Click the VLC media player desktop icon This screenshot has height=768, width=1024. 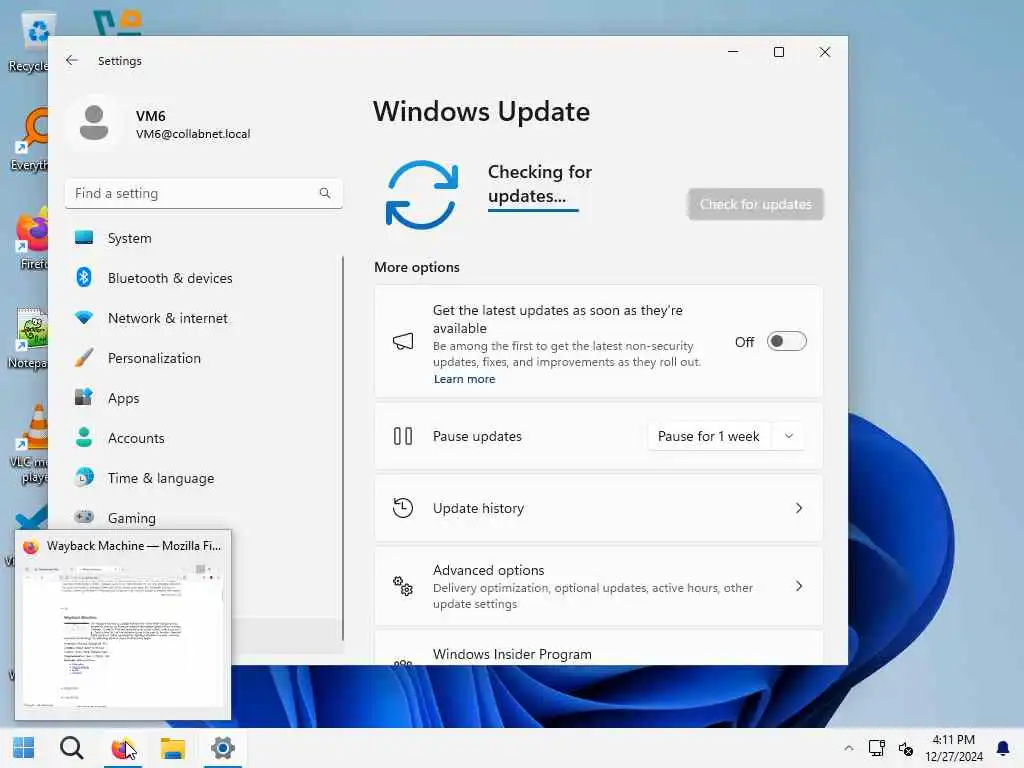click(x=29, y=444)
